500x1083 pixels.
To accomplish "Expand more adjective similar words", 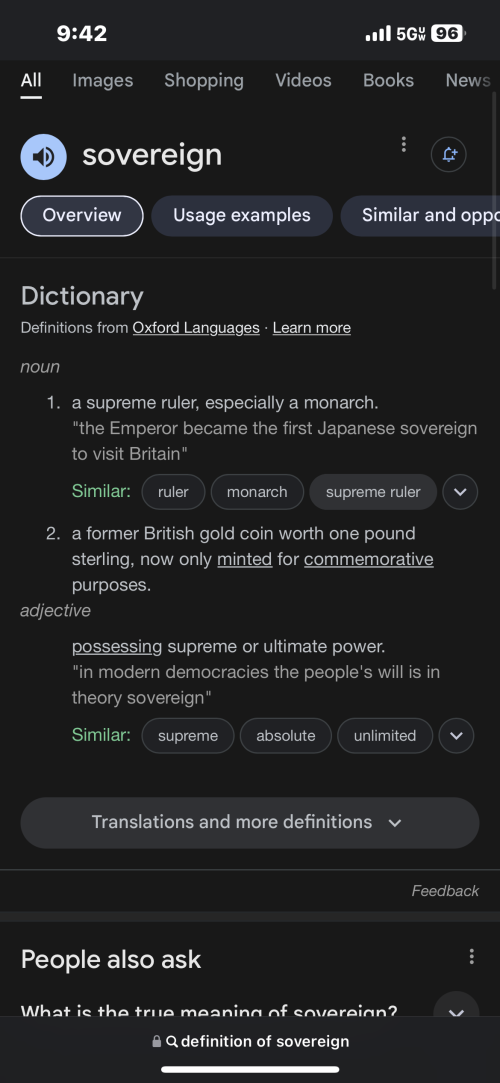I will click(x=456, y=736).
